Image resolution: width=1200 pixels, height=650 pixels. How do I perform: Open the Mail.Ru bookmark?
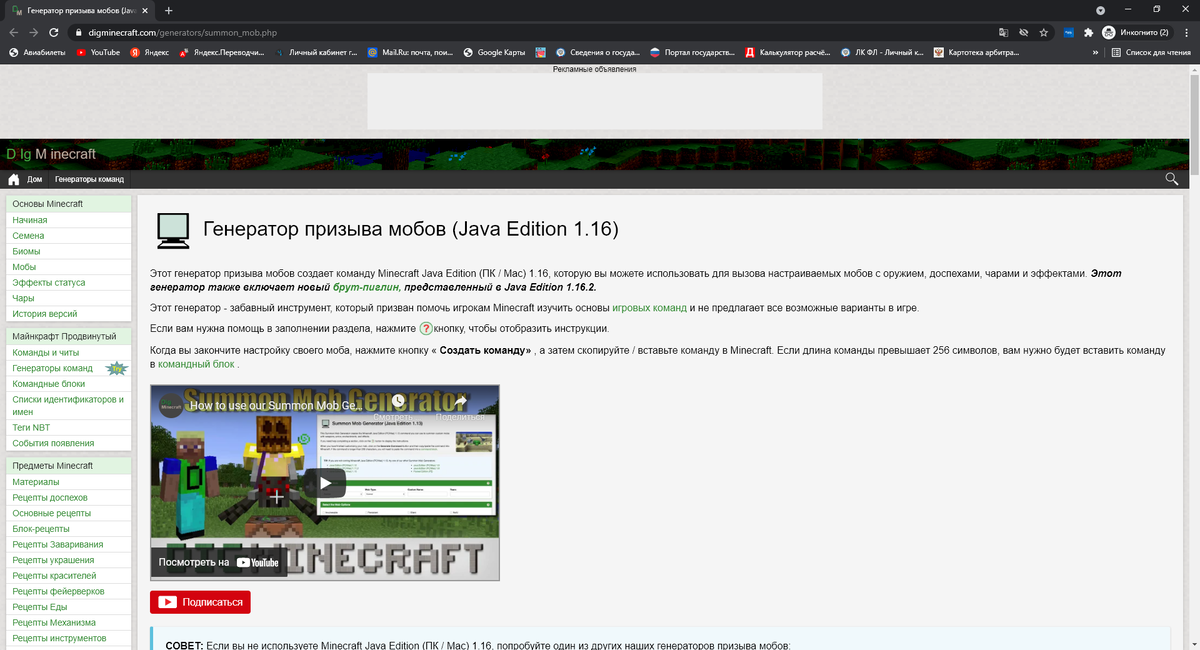tap(411, 52)
